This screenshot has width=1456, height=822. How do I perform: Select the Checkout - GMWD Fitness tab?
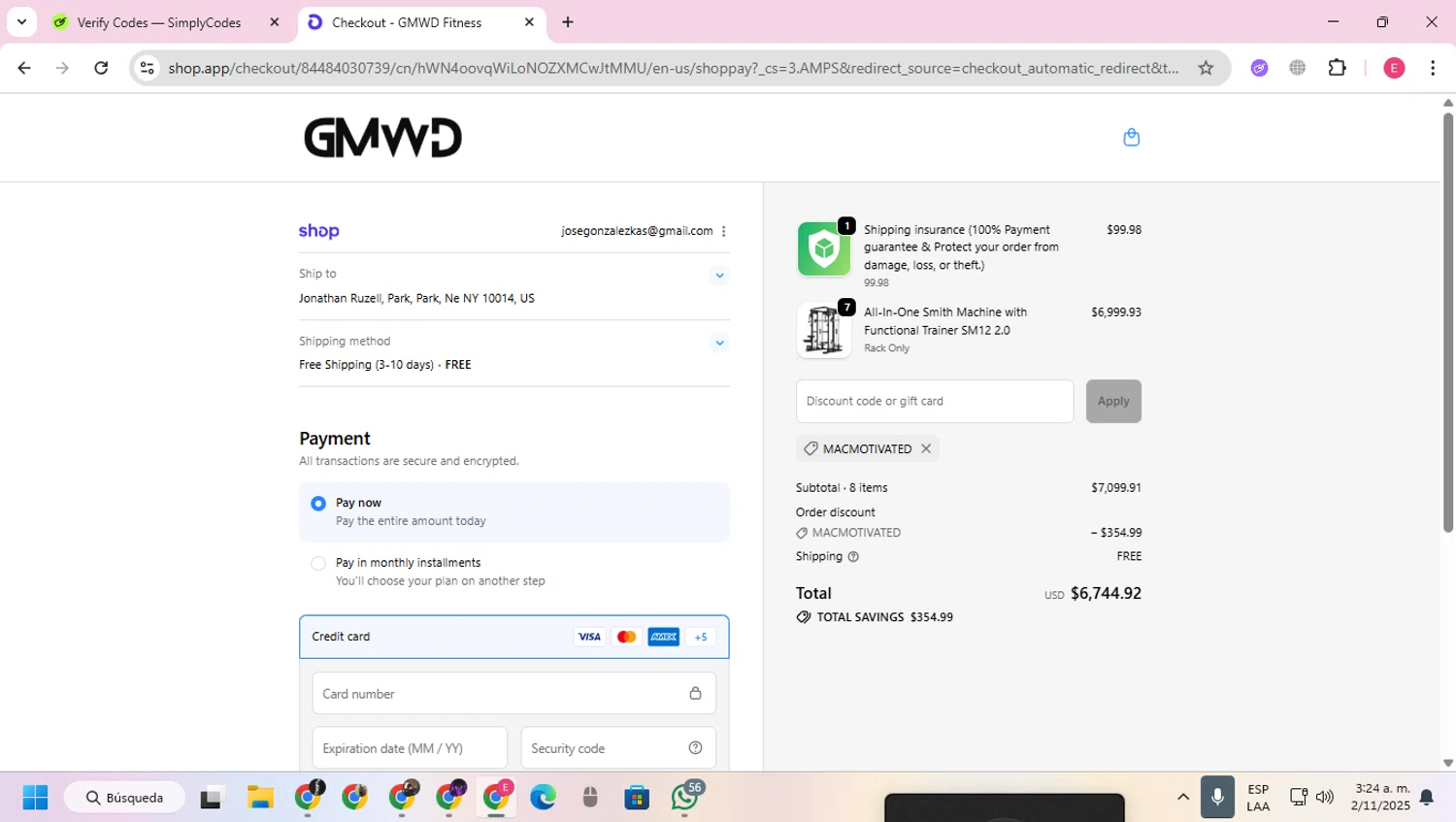click(x=407, y=22)
